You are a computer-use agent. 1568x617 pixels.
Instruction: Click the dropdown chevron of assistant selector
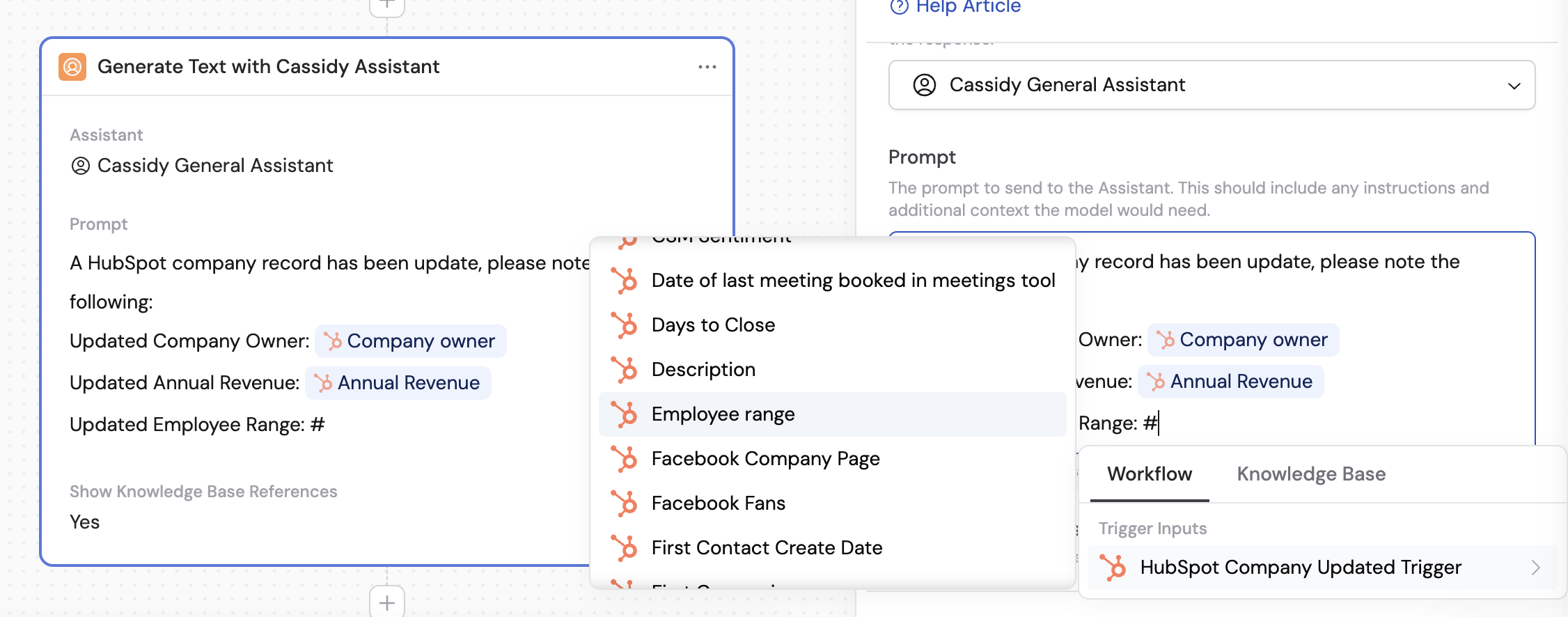tap(1514, 86)
